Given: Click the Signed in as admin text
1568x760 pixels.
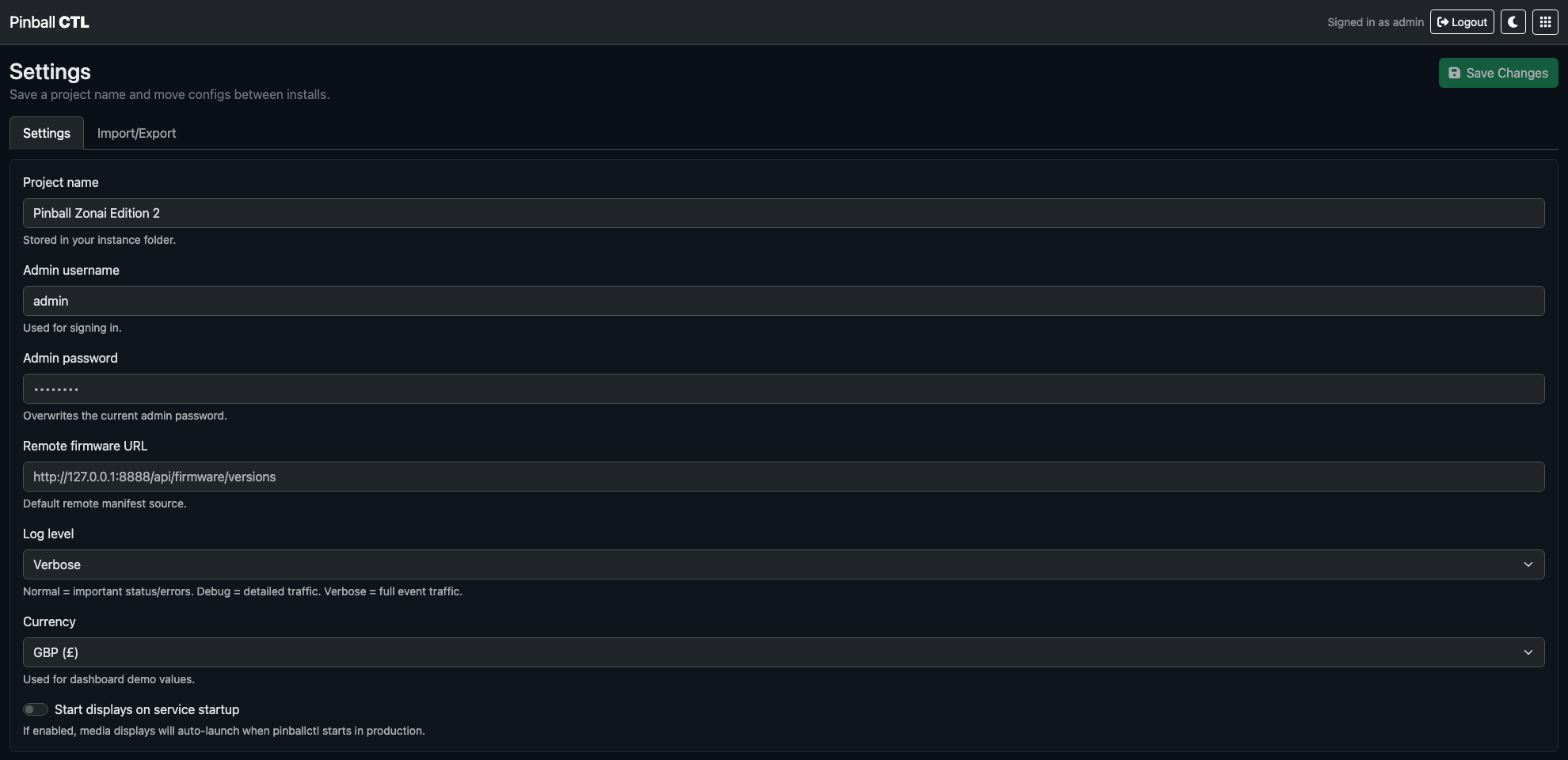Looking at the screenshot, I should [1376, 21].
